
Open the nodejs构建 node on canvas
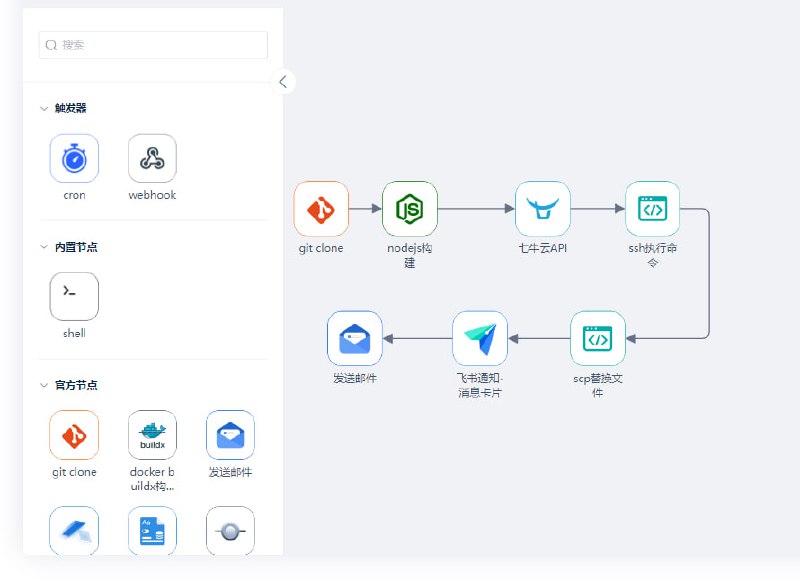click(x=408, y=209)
